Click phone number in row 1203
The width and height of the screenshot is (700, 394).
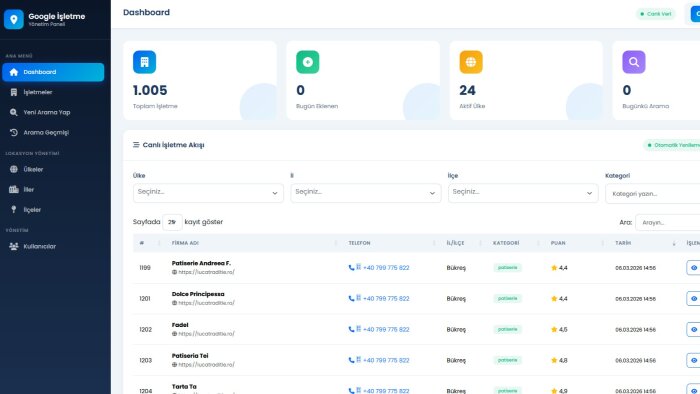pos(386,360)
